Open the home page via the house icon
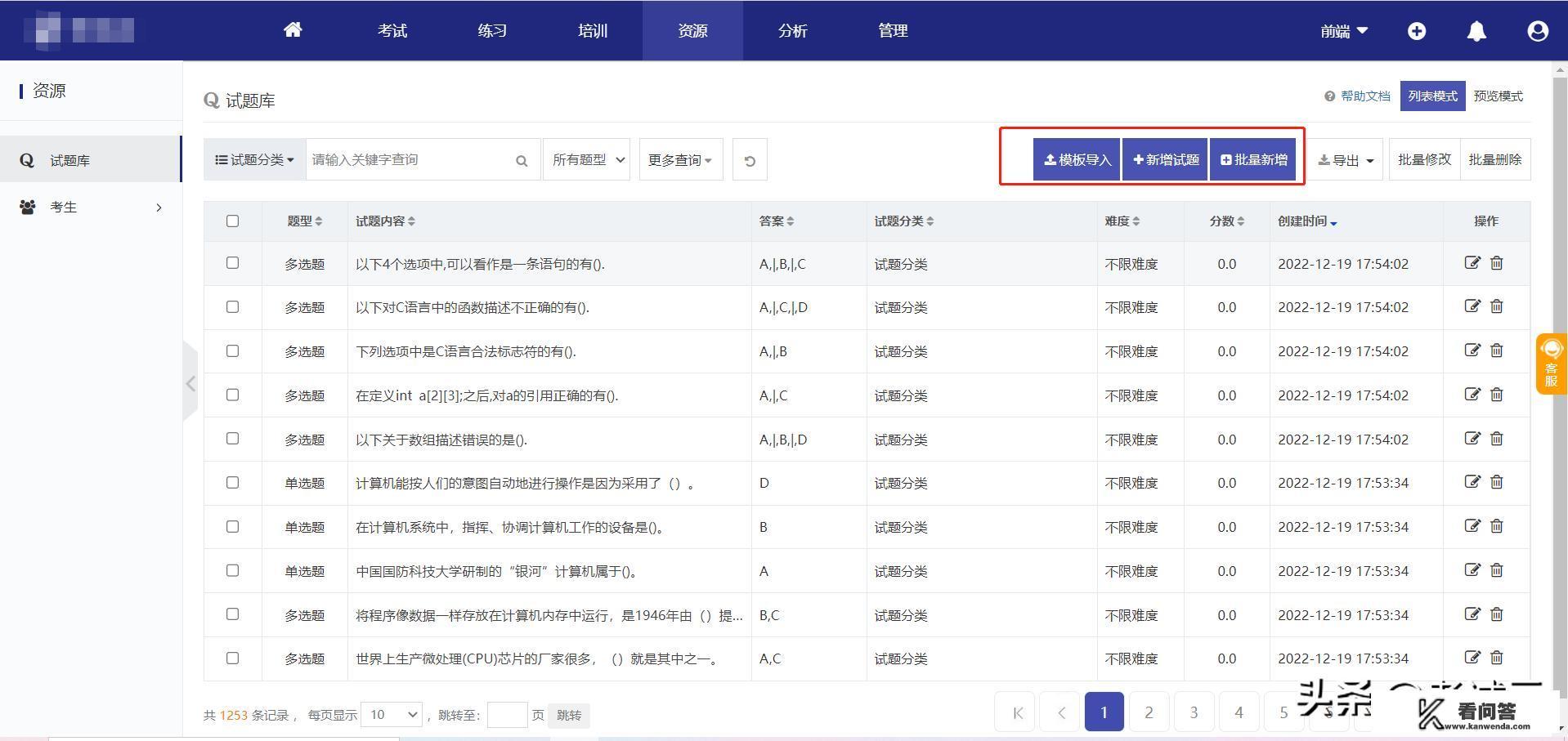 pyautogui.click(x=293, y=30)
